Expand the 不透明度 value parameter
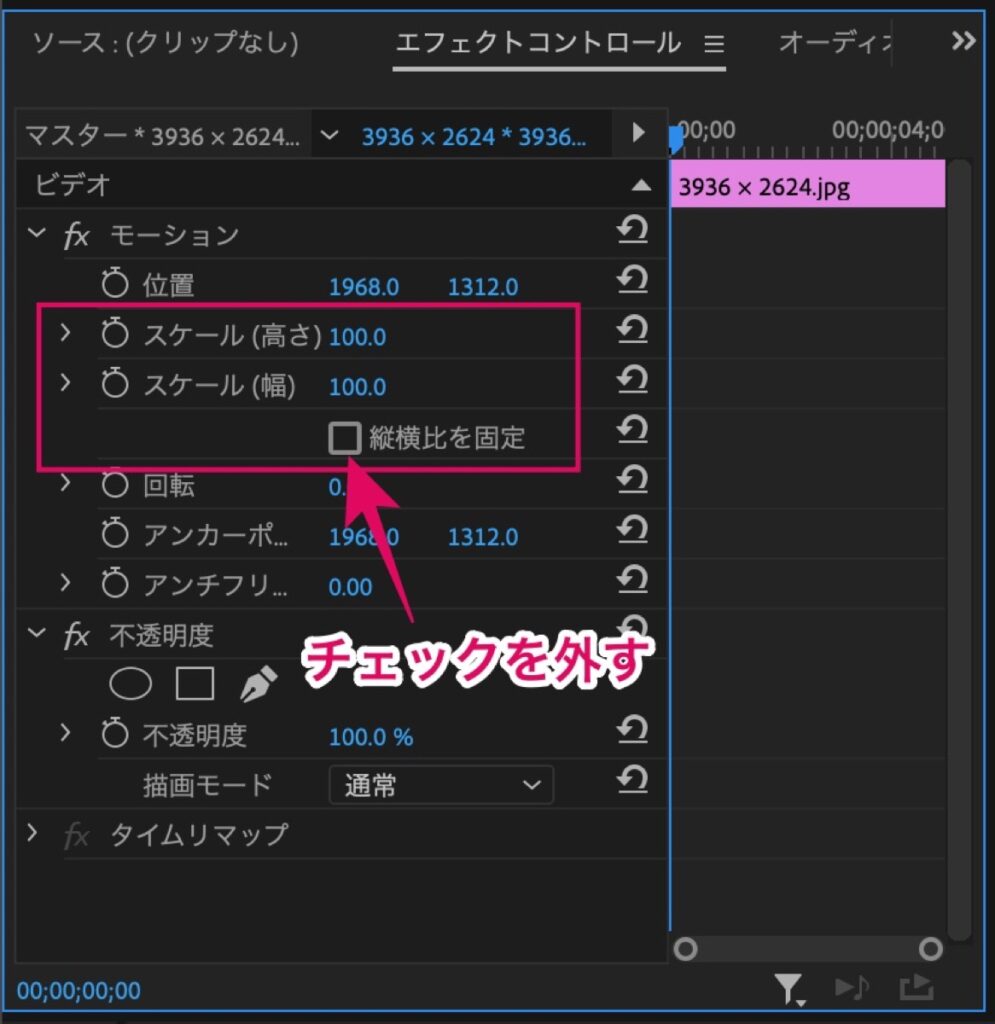This screenshot has width=995, height=1024. 65,733
